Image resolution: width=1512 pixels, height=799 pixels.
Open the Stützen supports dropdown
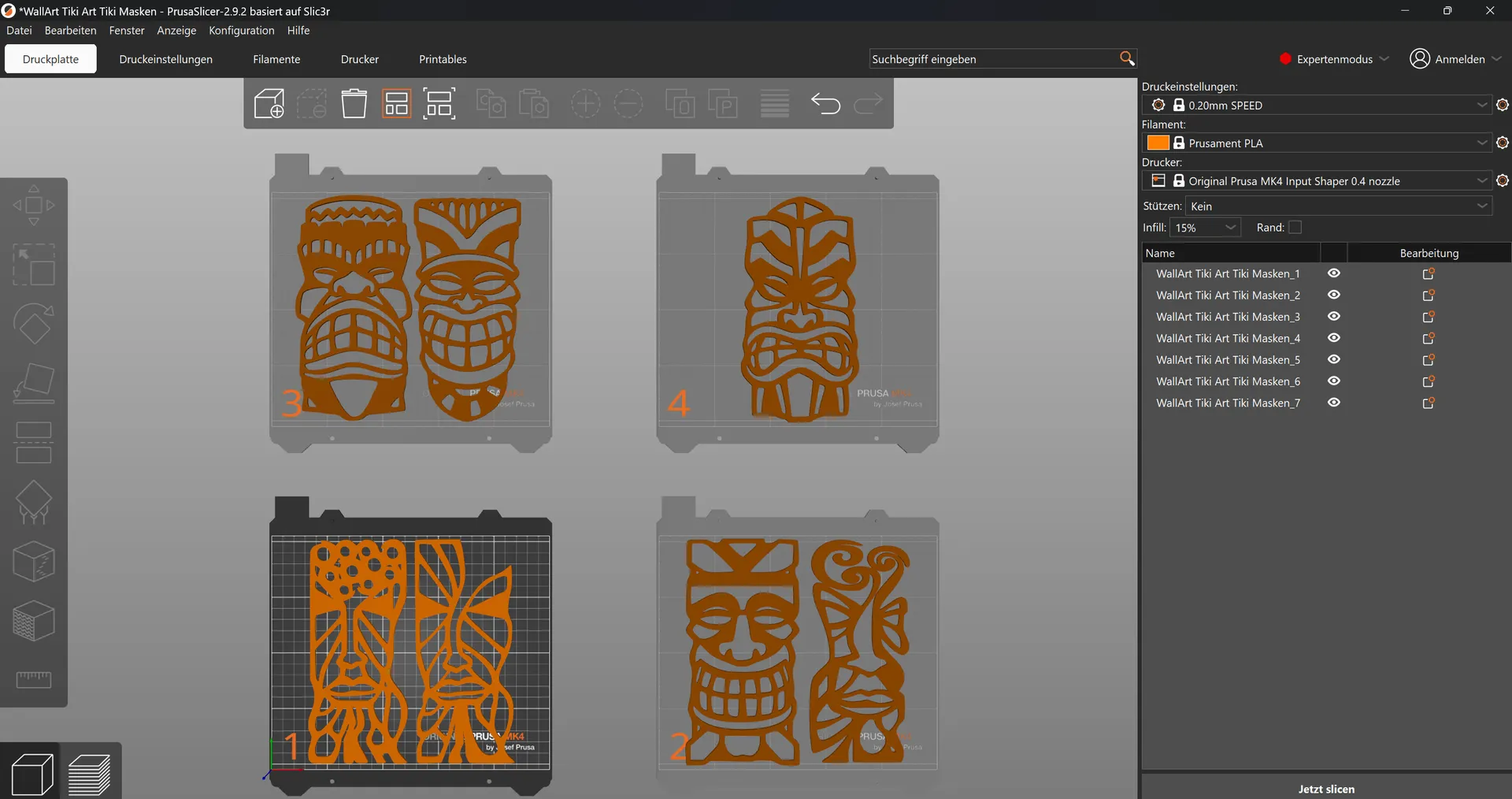coord(1338,206)
